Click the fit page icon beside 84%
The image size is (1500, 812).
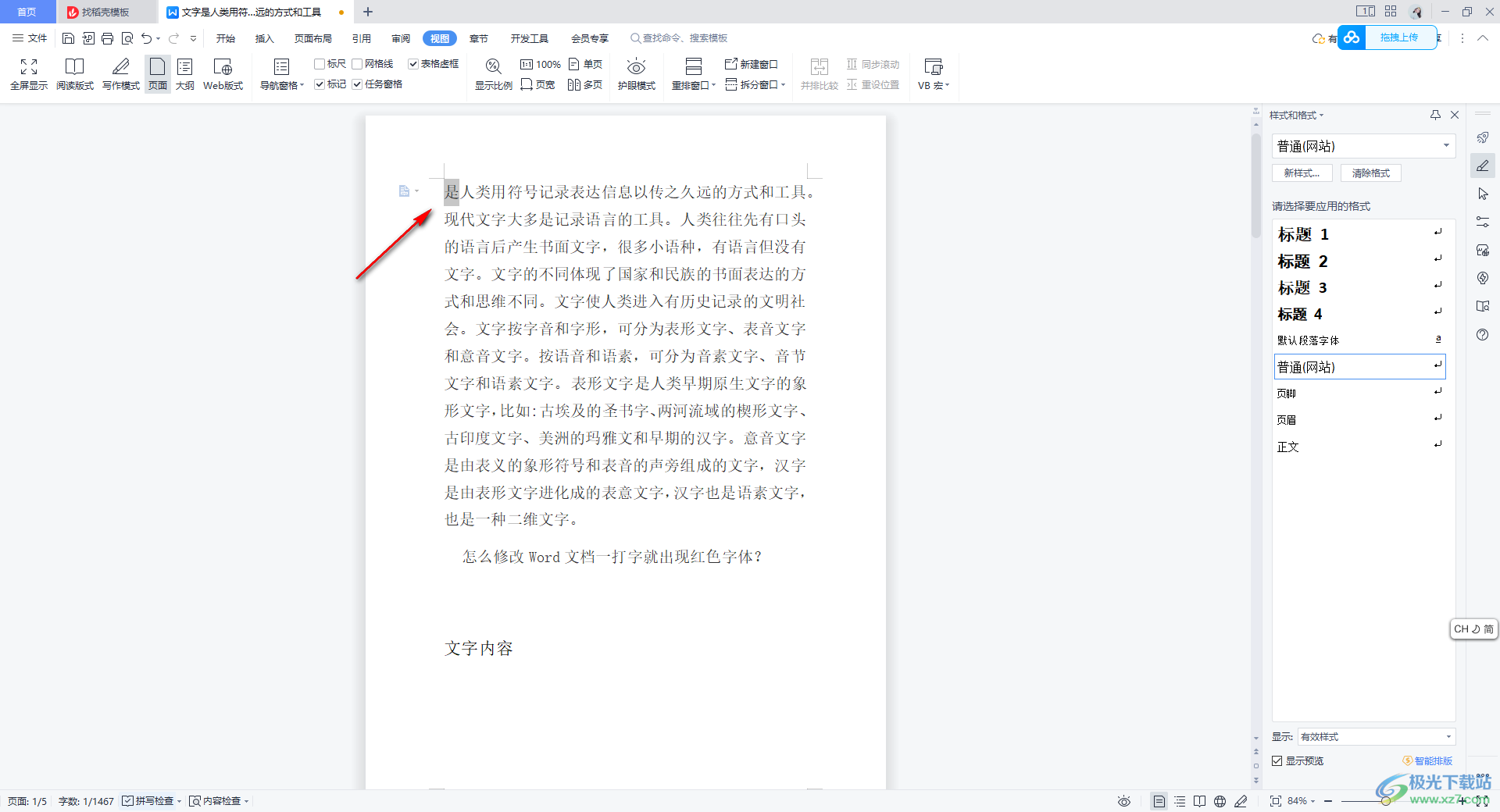[x=1276, y=801]
